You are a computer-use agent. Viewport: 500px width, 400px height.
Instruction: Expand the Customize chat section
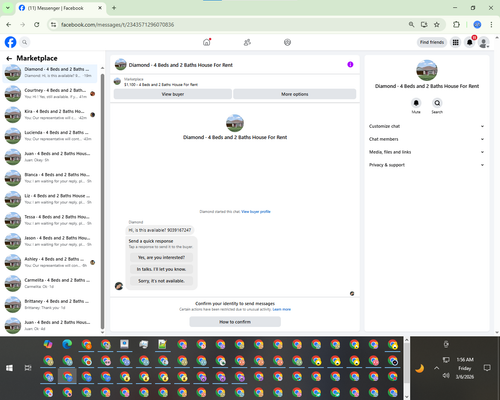click(427, 126)
